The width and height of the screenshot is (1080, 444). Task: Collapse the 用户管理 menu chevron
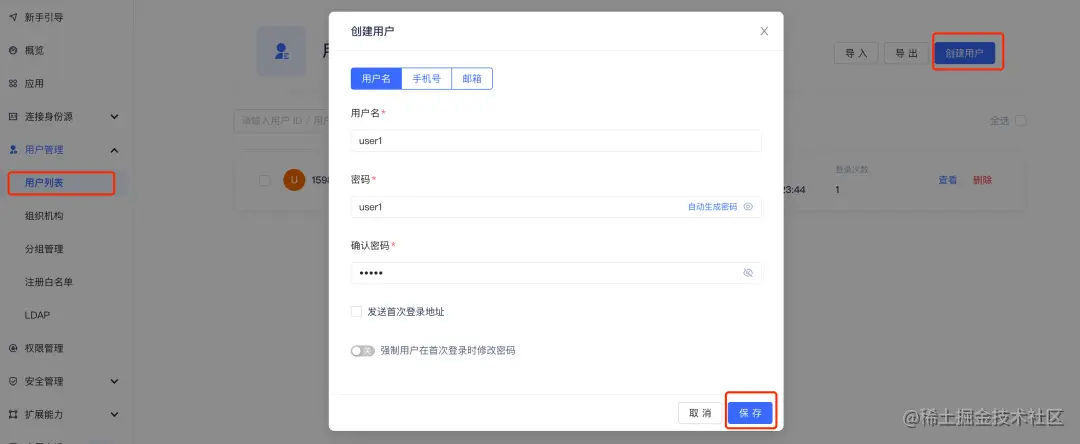coord(114,149)
